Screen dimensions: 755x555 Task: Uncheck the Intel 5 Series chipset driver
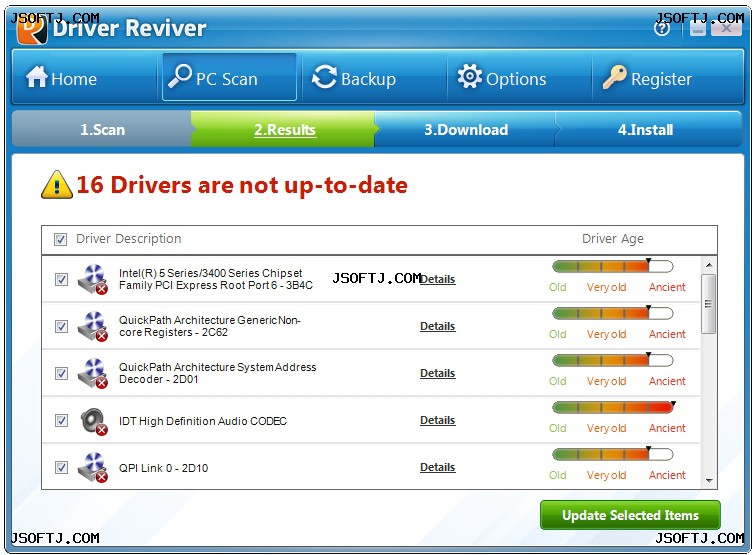(x=61, y=279)
